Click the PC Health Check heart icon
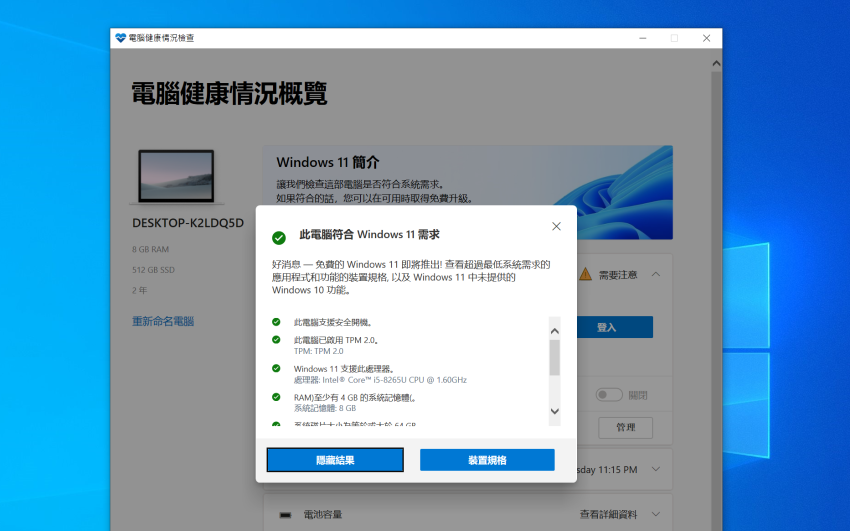 click(120, 37)
